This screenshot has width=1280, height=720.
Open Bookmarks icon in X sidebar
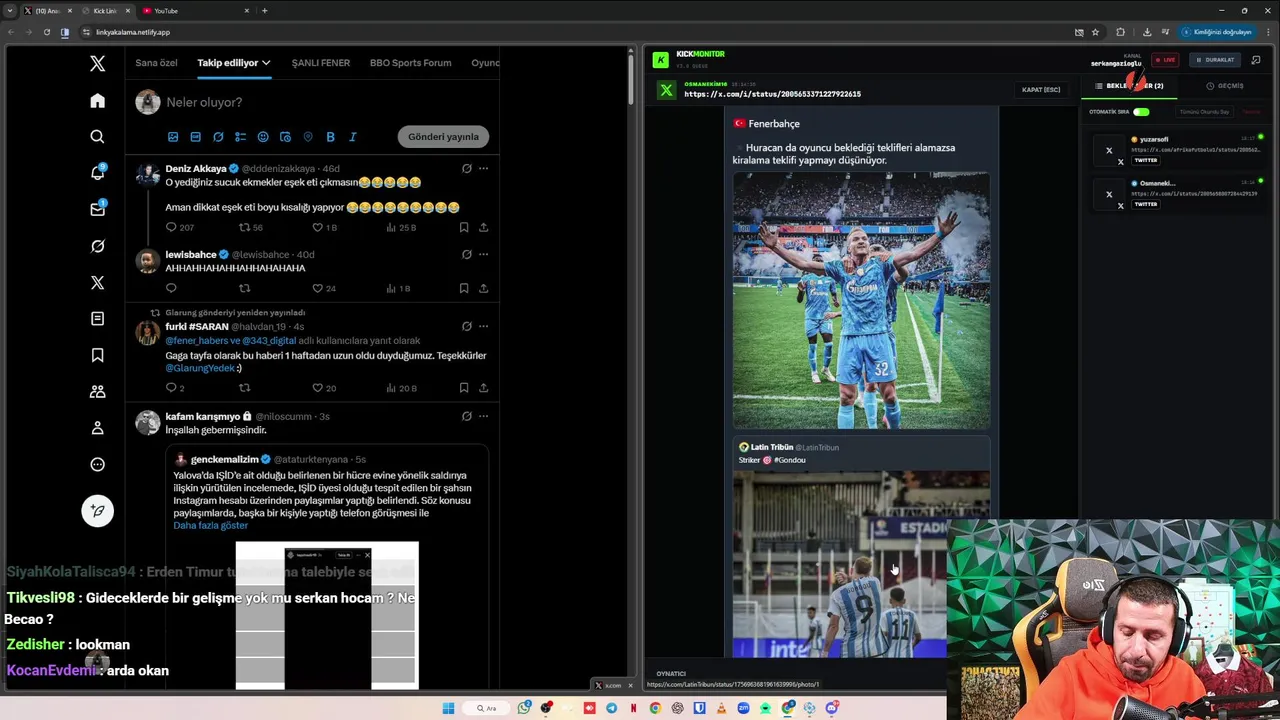tap(97, 355)
